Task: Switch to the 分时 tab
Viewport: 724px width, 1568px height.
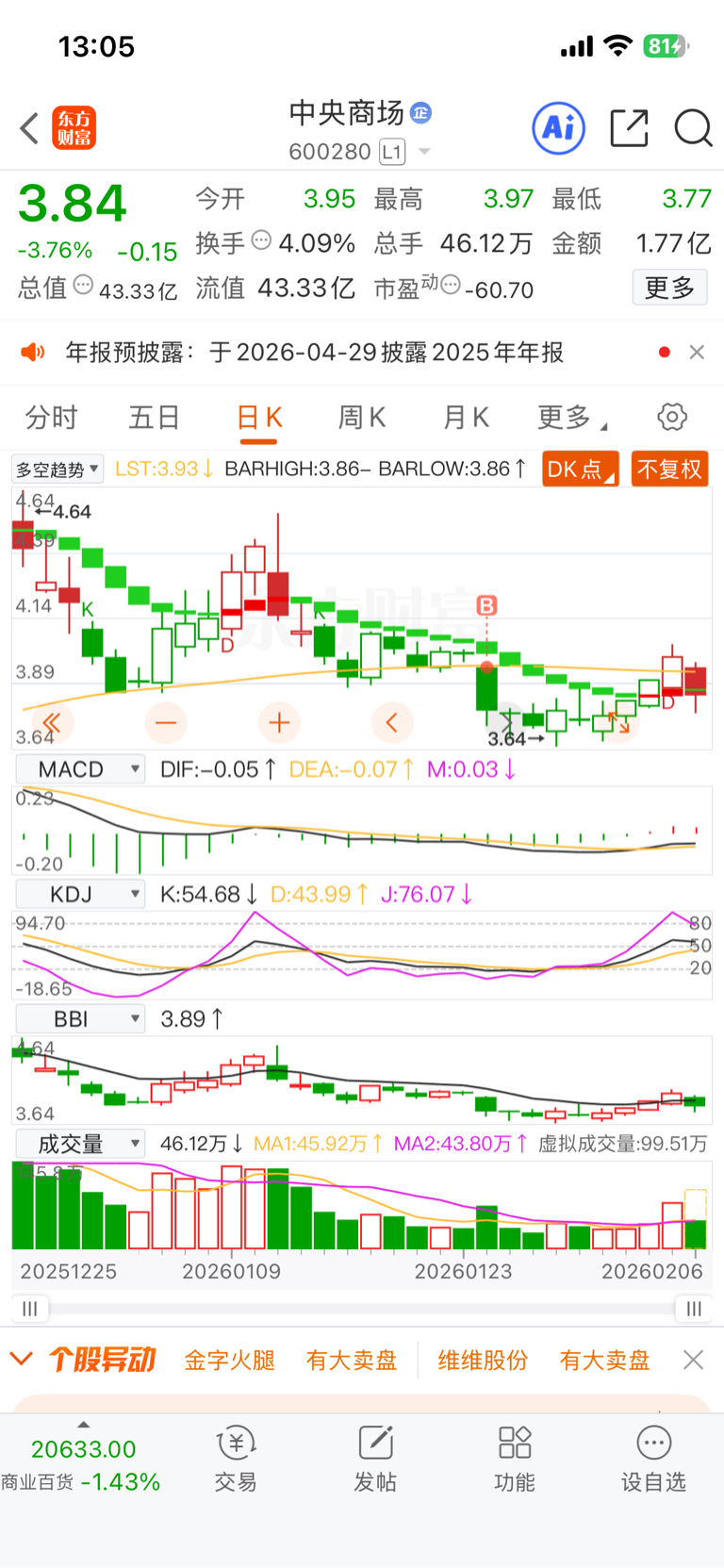Action: tap(52, 417)
